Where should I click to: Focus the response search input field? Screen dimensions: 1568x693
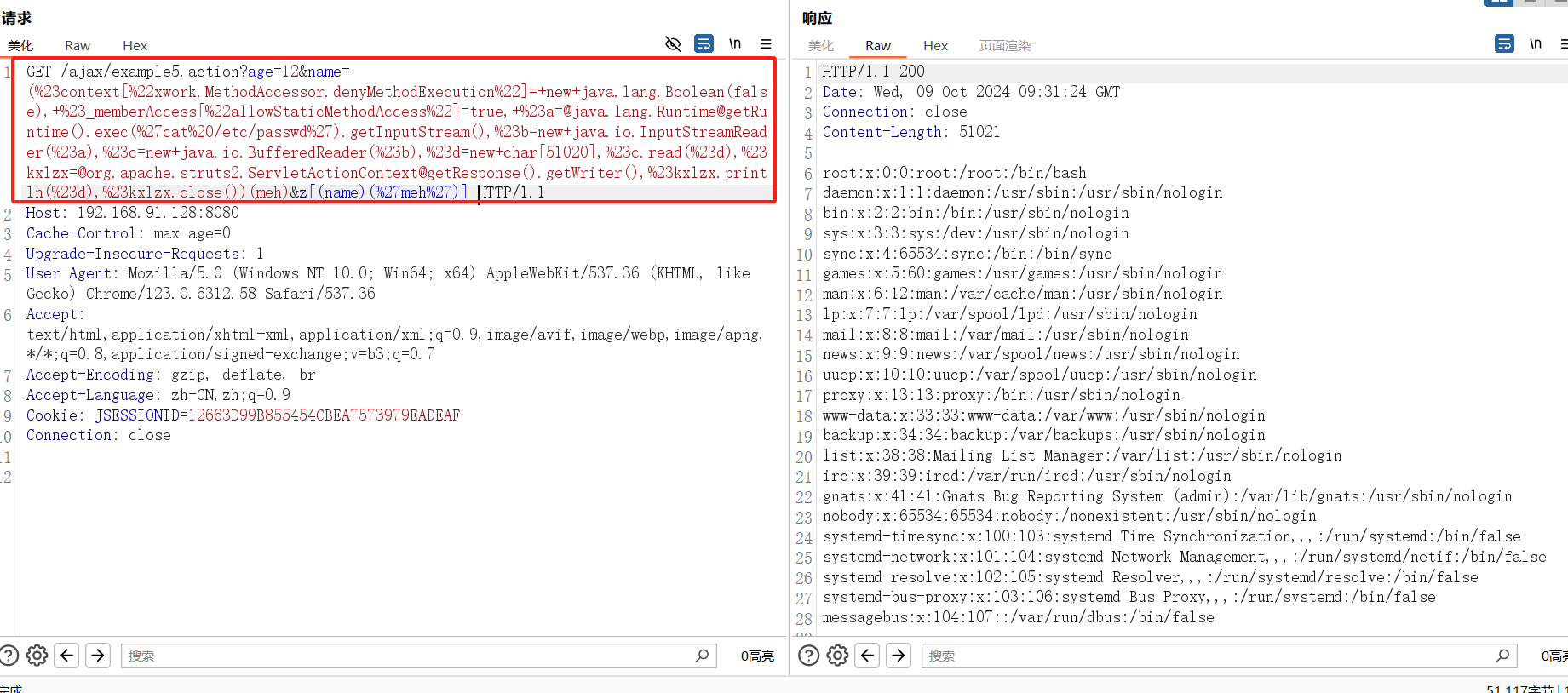[1220, 656]
